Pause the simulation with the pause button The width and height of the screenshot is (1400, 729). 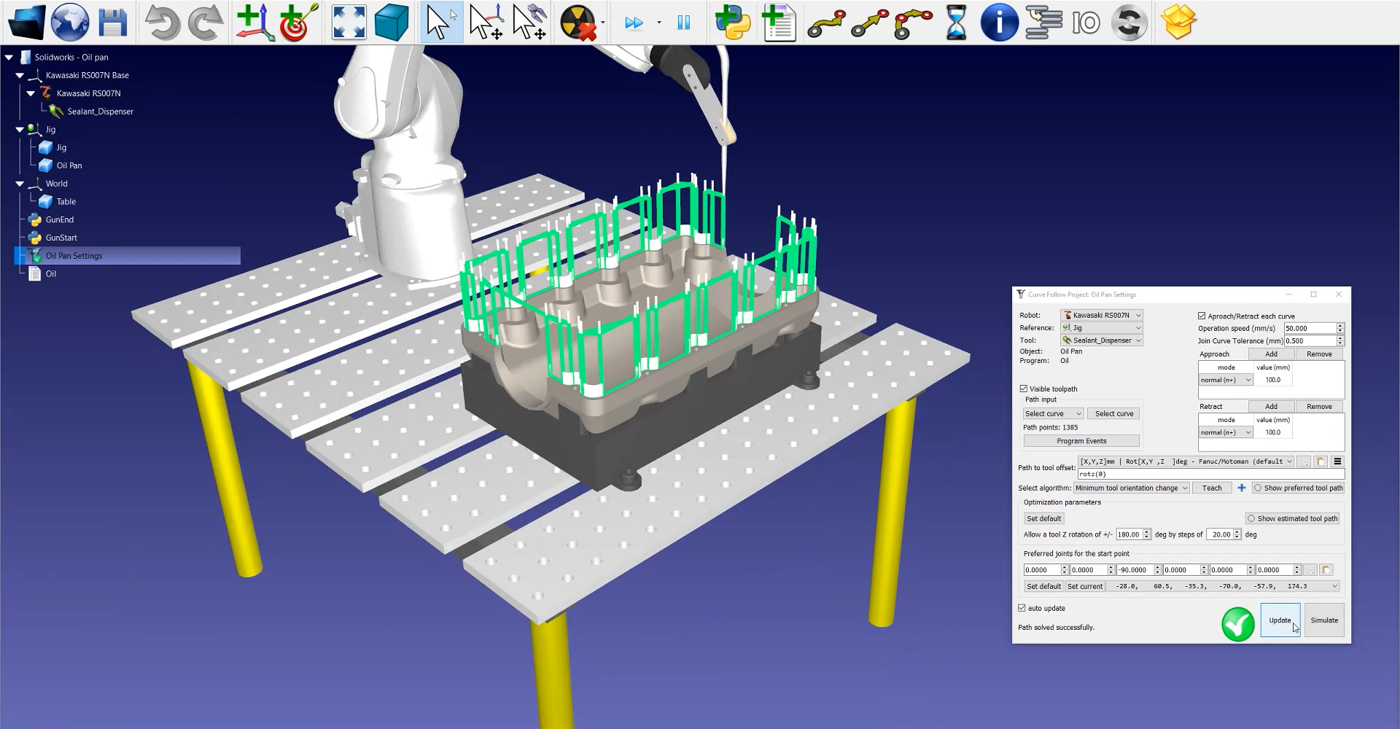684,21
